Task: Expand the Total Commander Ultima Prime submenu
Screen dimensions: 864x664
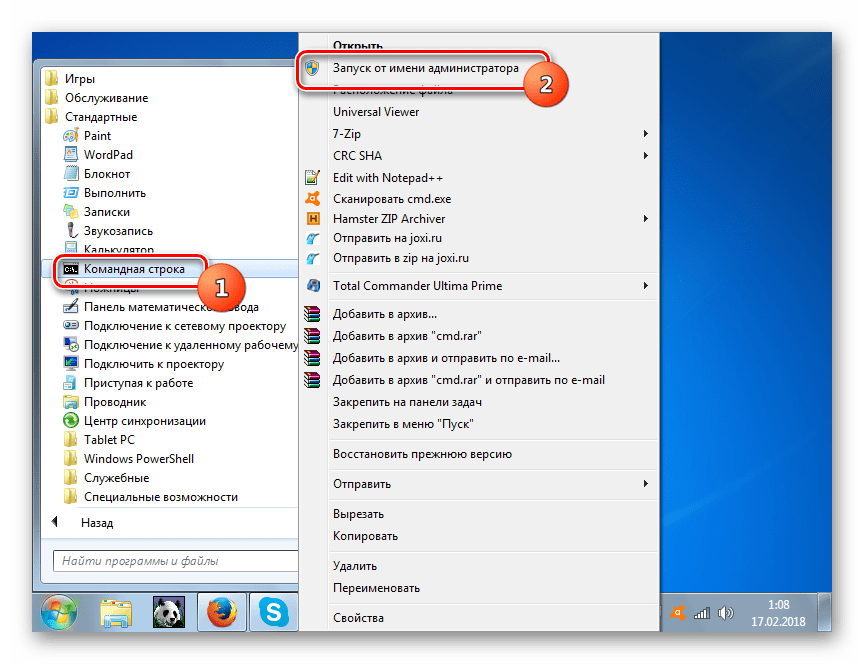Action: [645, 285]
